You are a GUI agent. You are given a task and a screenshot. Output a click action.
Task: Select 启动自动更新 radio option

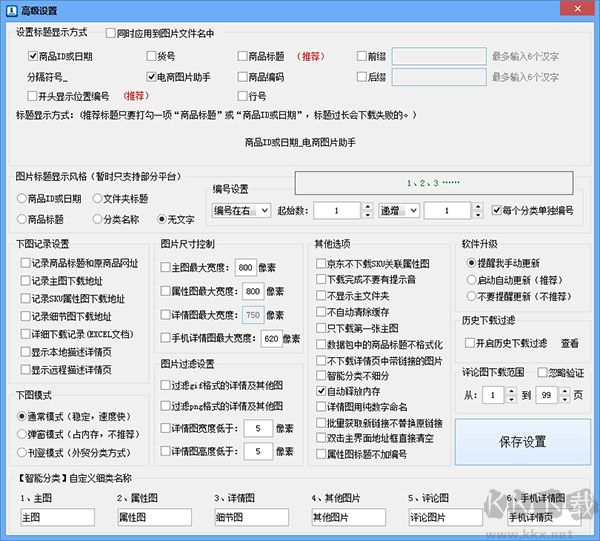[471, 281]
